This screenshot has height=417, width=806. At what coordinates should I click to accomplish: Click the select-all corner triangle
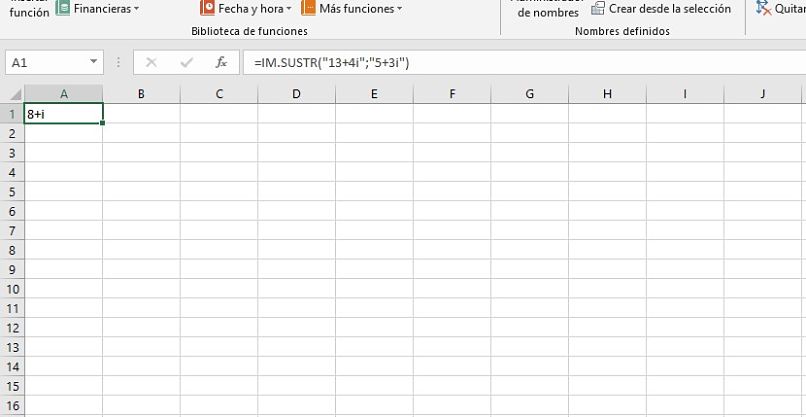click(x=16, y=94)
